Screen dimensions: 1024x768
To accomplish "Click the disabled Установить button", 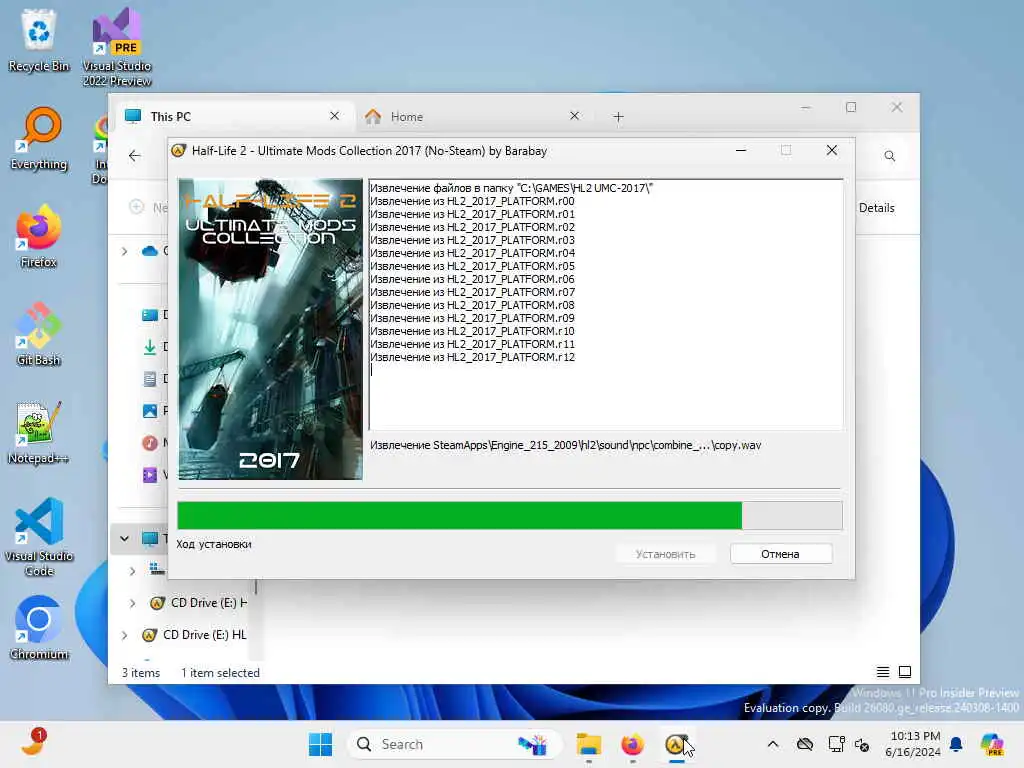I will (x=665, y=554).
